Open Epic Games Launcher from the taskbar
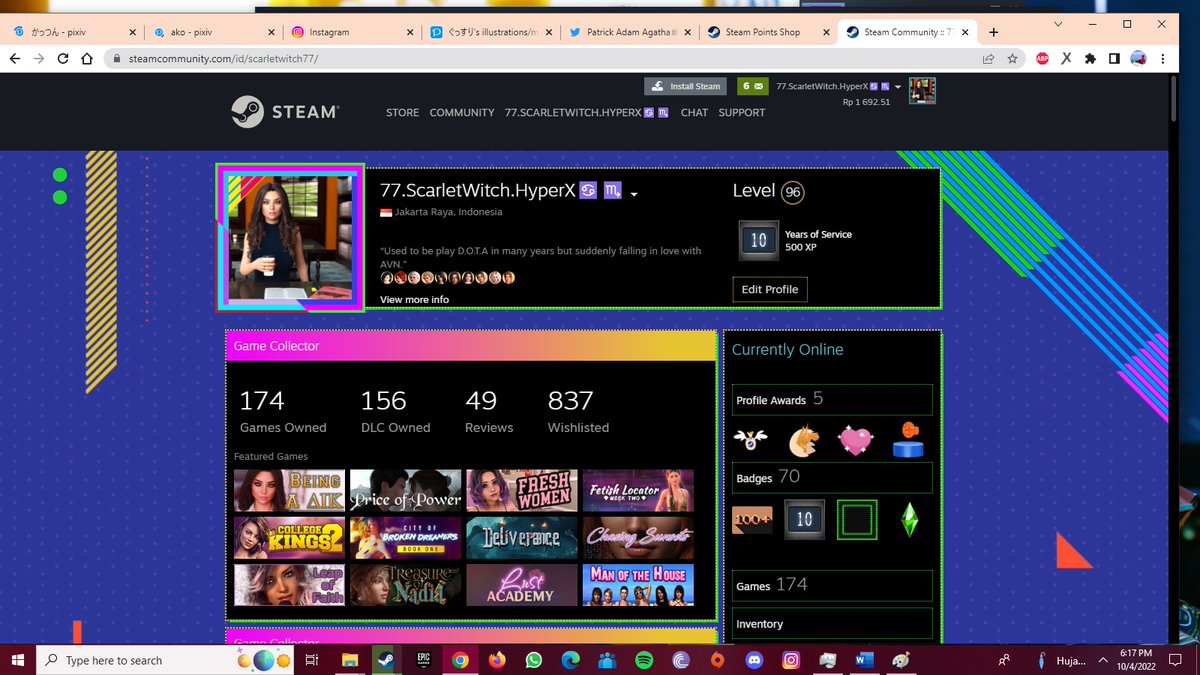The width and height of the screenshot is (1200, 675). pos(423,660)
